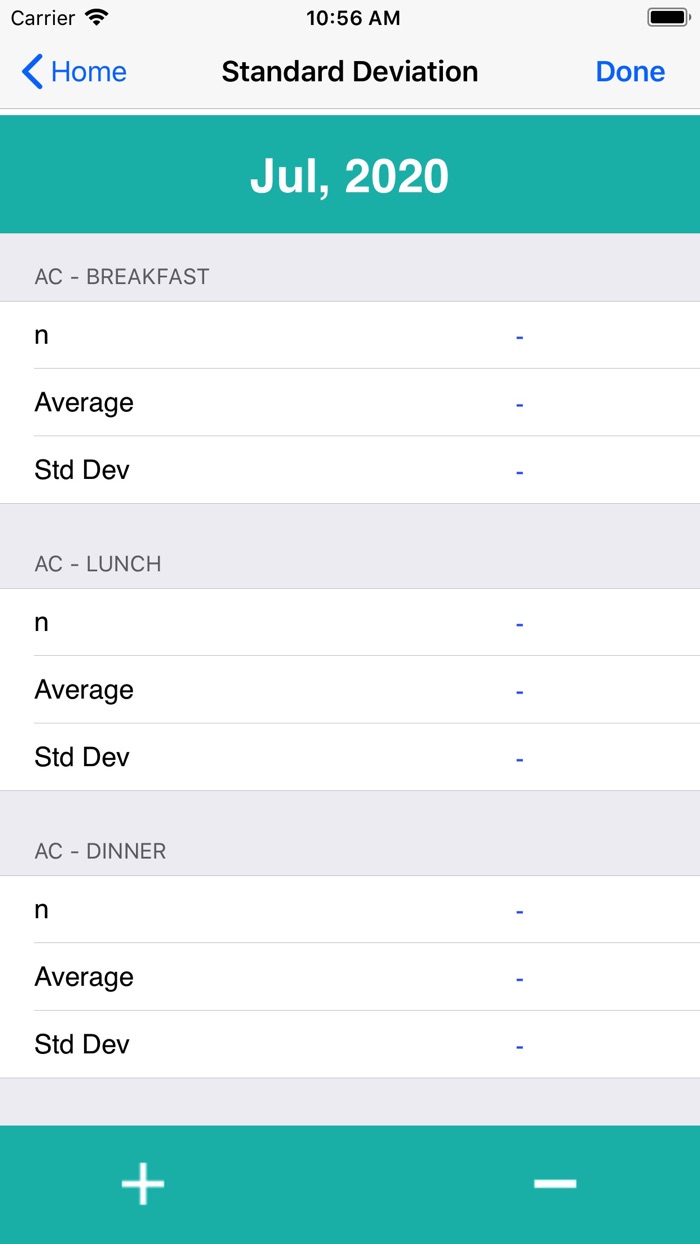Select the n row under AC - Breakfast
Image resolution: width=700 pixels, height=1244 pixels.
click(x=350, y=336)
